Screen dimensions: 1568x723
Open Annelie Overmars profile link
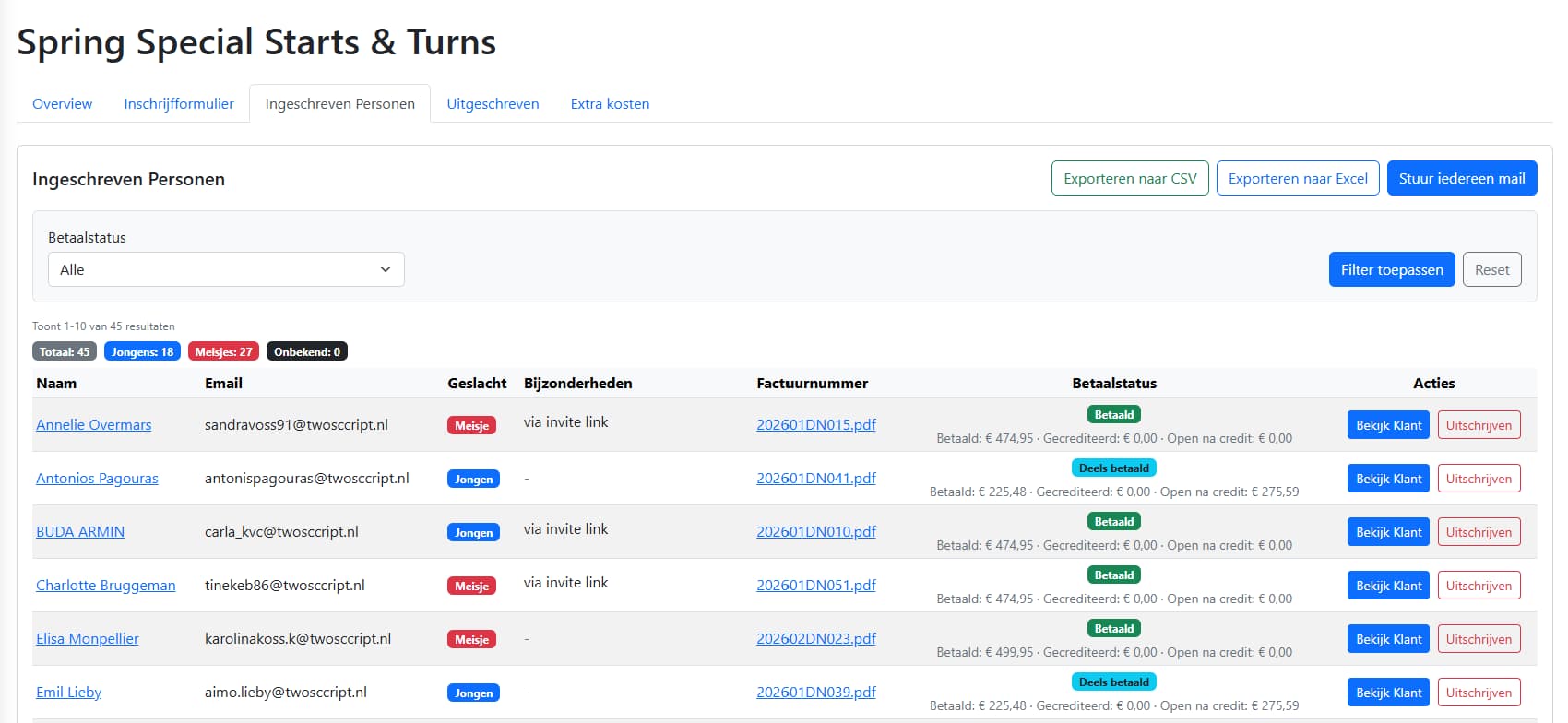[94, 424]
